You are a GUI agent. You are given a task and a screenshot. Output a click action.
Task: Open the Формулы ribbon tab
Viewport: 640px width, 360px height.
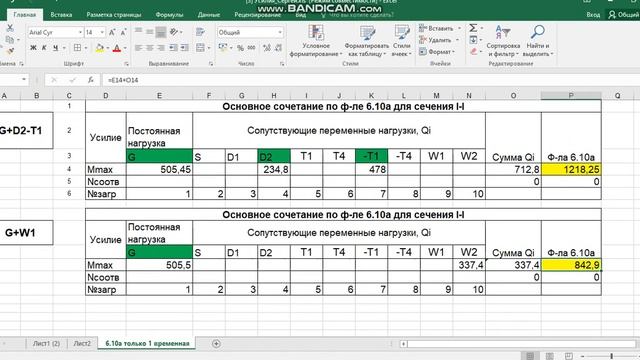169,15
